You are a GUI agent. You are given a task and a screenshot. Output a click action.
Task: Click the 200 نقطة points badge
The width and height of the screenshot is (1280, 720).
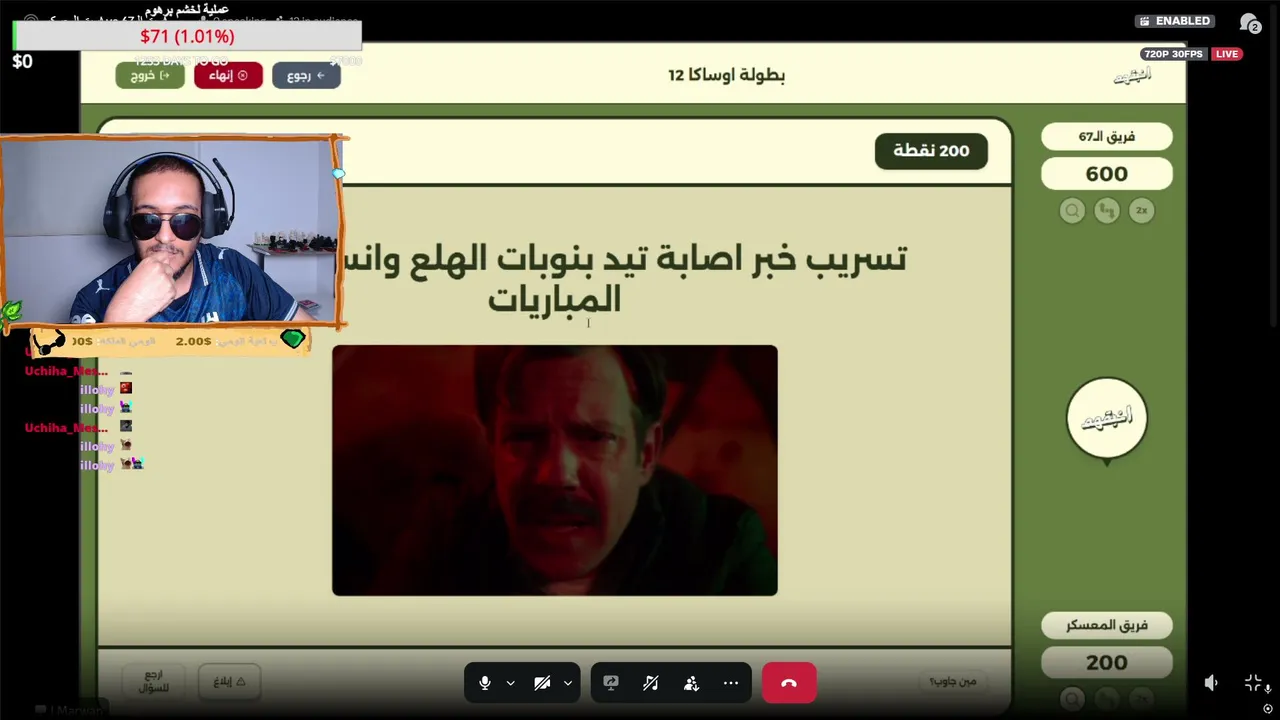pos(931,151)
